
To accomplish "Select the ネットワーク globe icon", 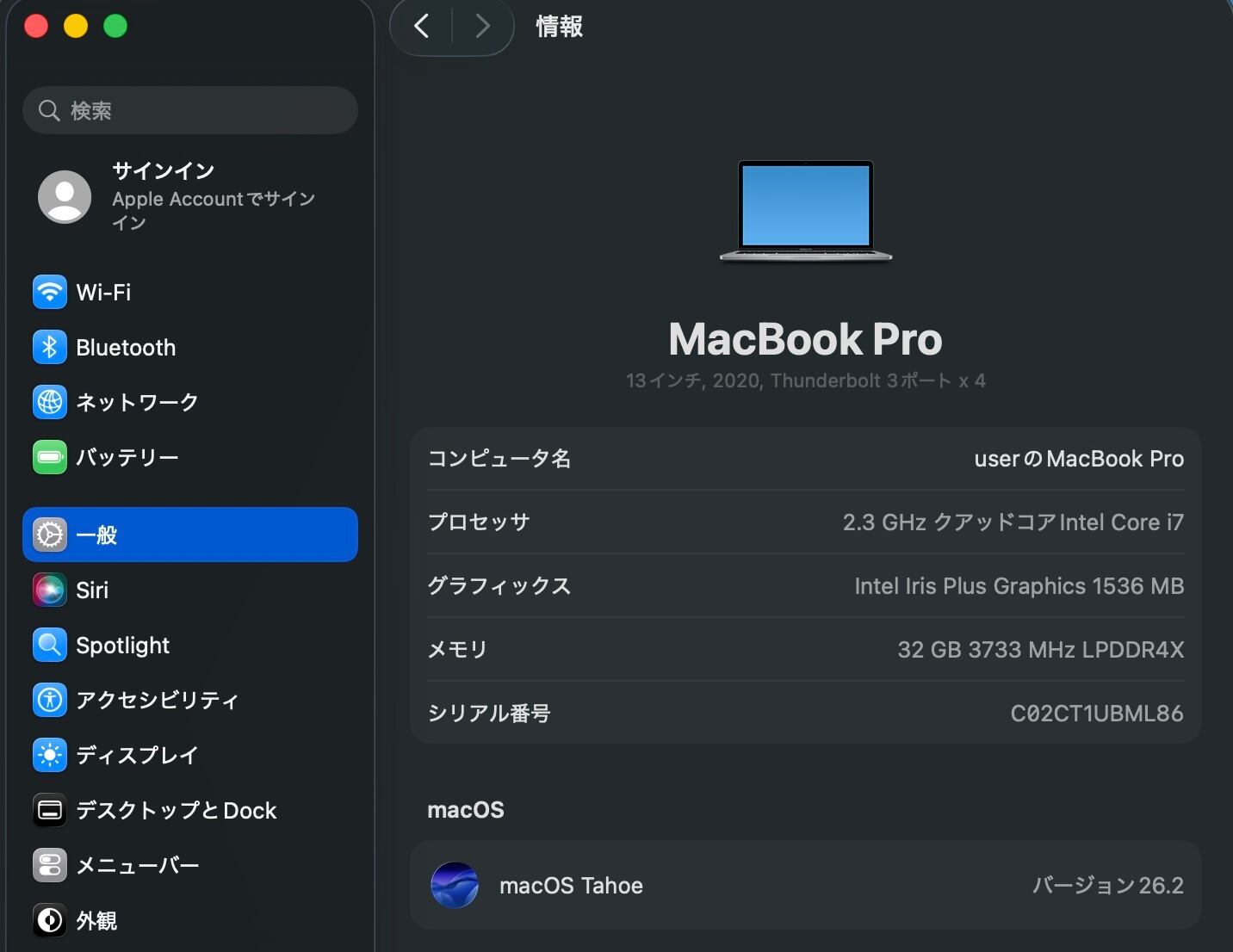I will [50, 402].
